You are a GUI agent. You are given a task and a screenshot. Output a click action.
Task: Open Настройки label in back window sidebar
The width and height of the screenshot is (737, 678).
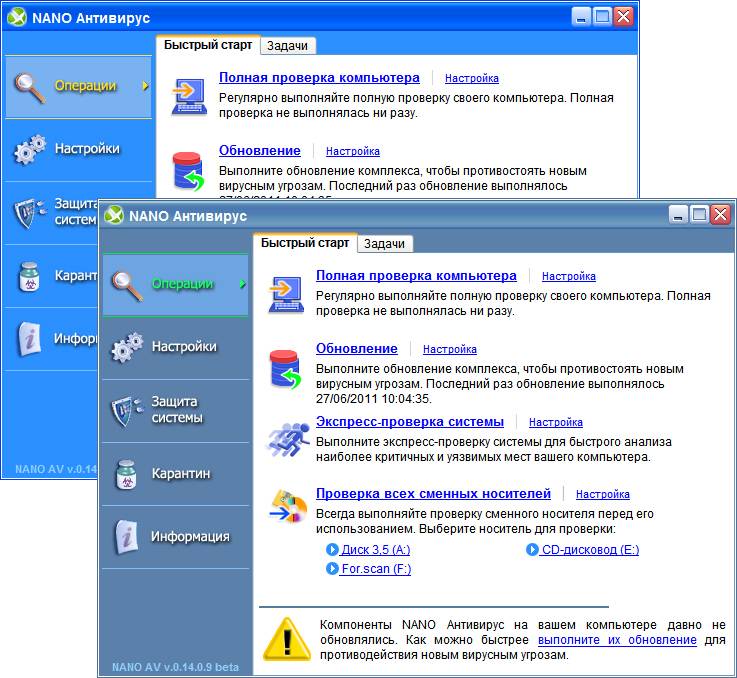[87, 149]
